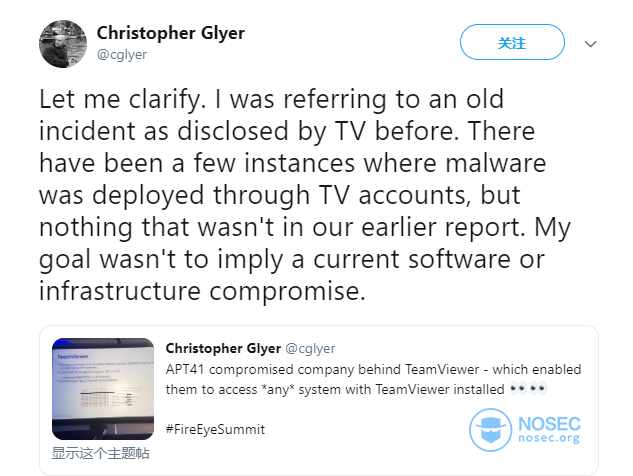This screenshot has height=476, width=633.
Task: Click the NOSEC masked-hat logo icon
Action: click(490, 430)
